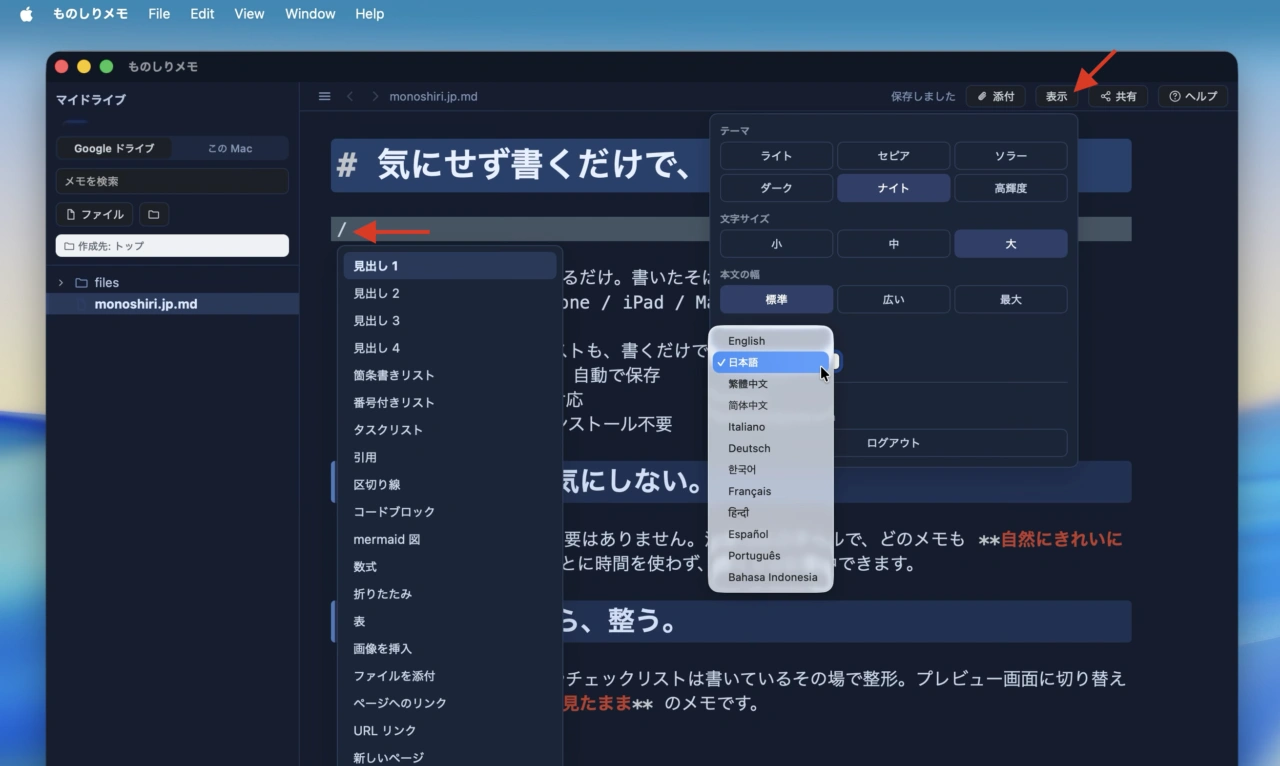Select the ナイト theme
Image resolution: width=1280 pixels, height=766 pixels.
click(x=893, y=188)
